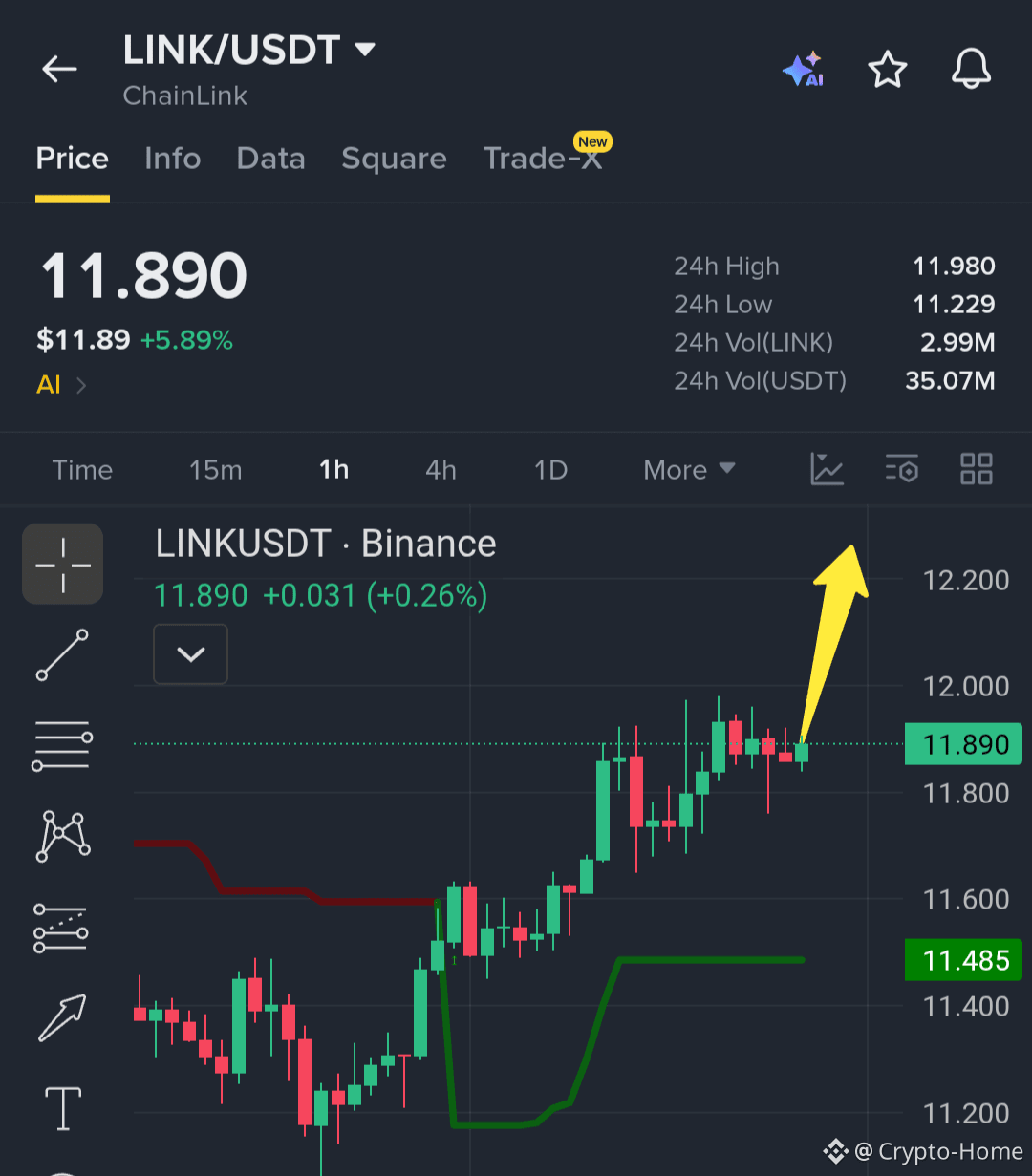Screen dimensions: 1032x1176
Task: Select the horizontal lines tool
Action: [63, 746]
